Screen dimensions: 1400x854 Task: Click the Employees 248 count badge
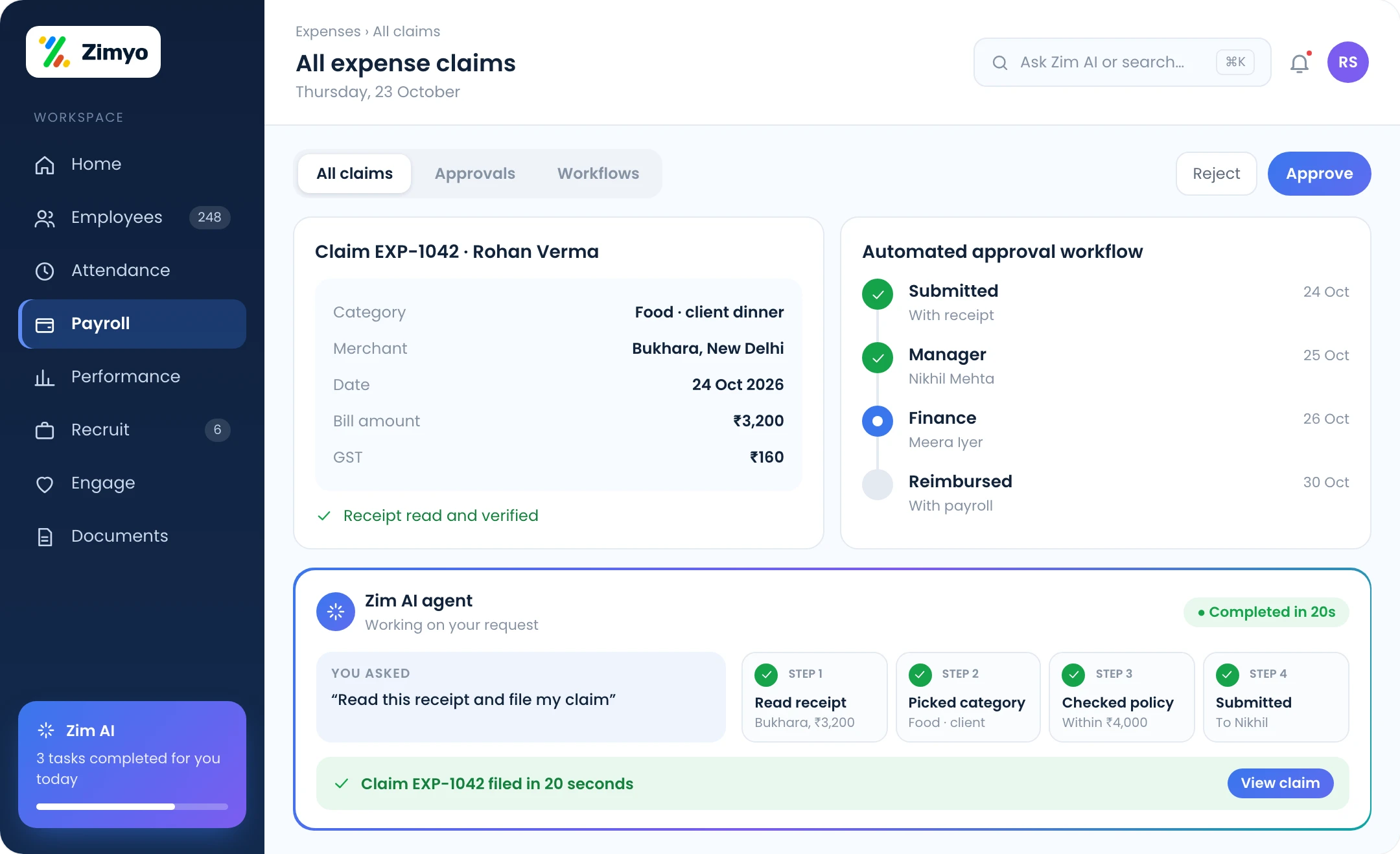pyautogui.click(x=209, y=217)
